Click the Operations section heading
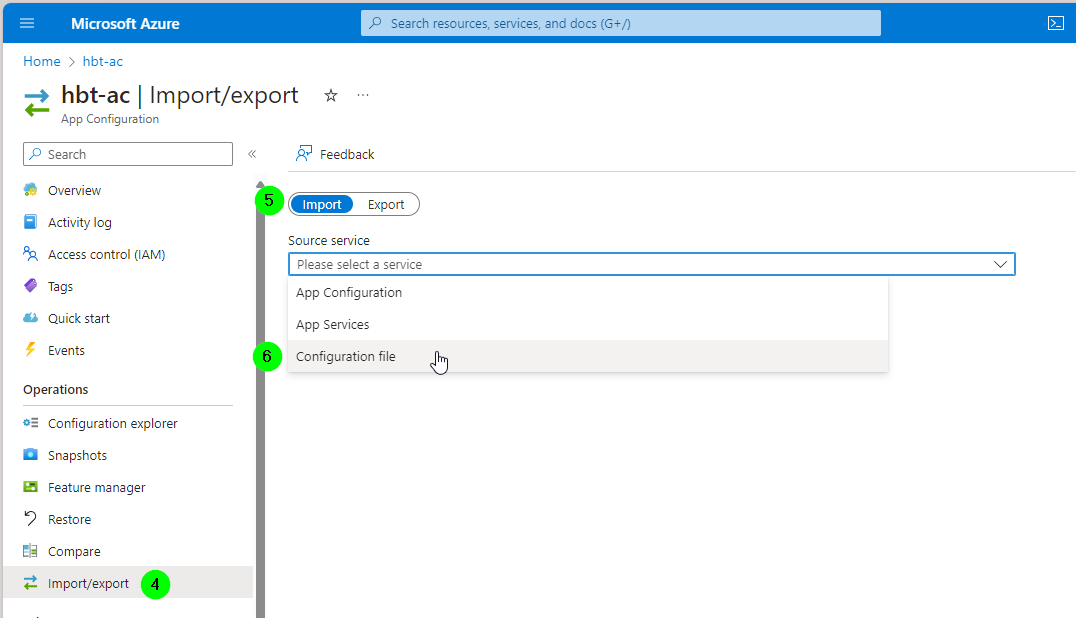 click(x=56, y=389)
